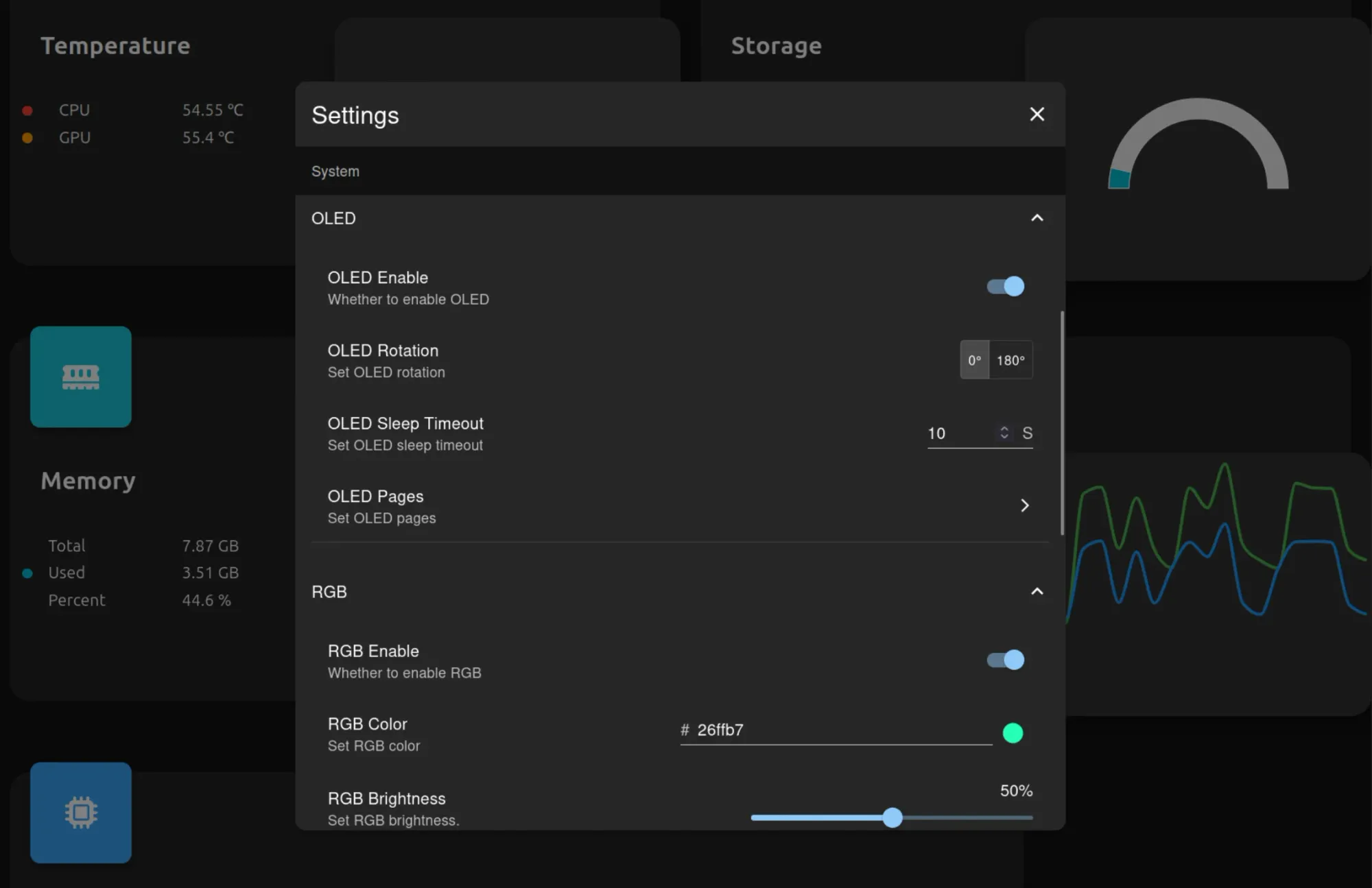This screenshot has width=1372, height=888.
Task: Click the Temperature card heading in dashboard
Action: pyautogui.click(x=115, y=46)
